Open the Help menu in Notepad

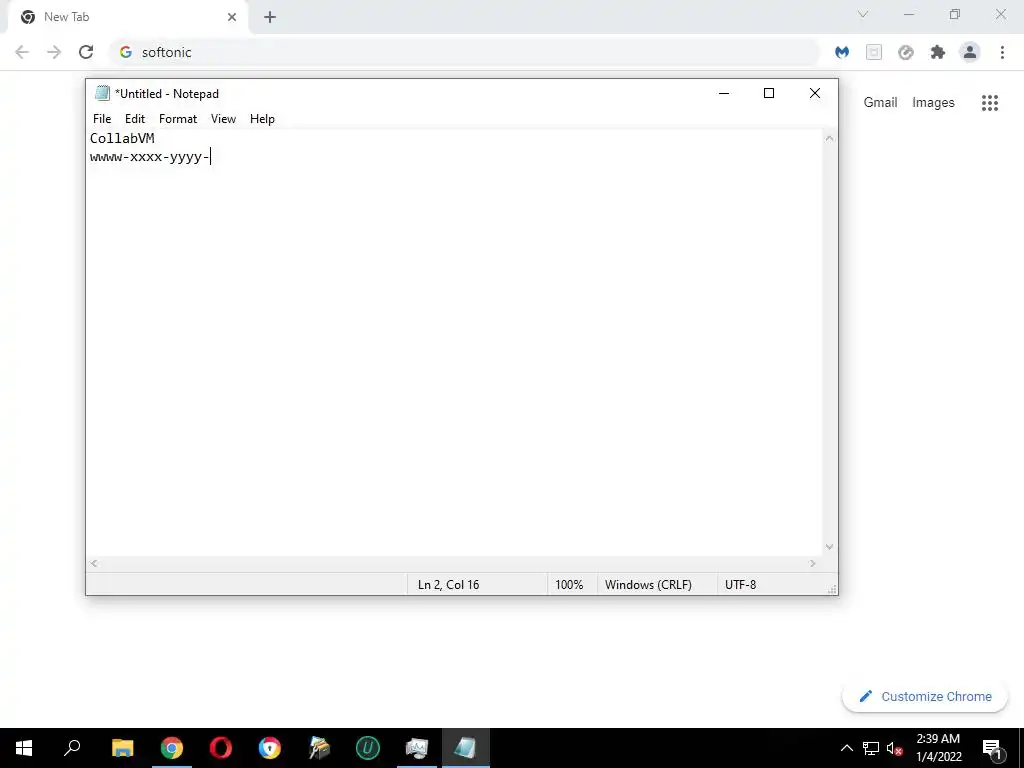click(262, 119)
